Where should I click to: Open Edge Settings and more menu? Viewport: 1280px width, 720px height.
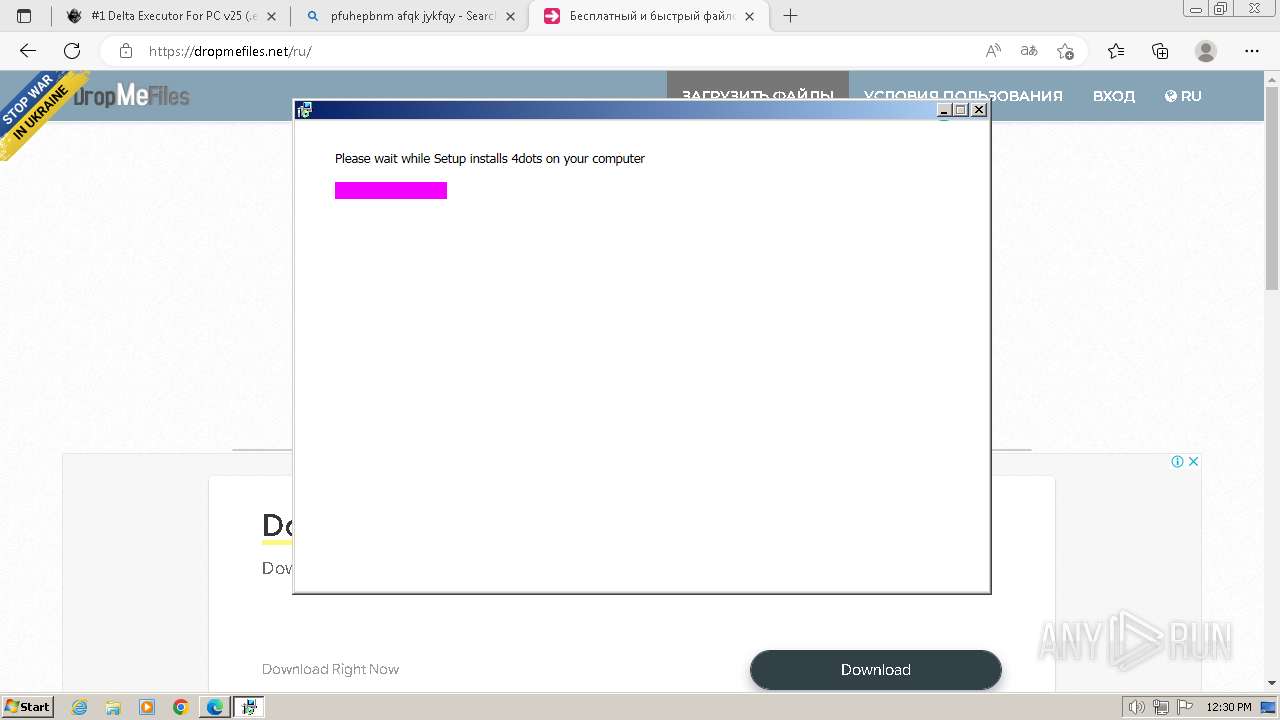click(x=1252, y=51)
